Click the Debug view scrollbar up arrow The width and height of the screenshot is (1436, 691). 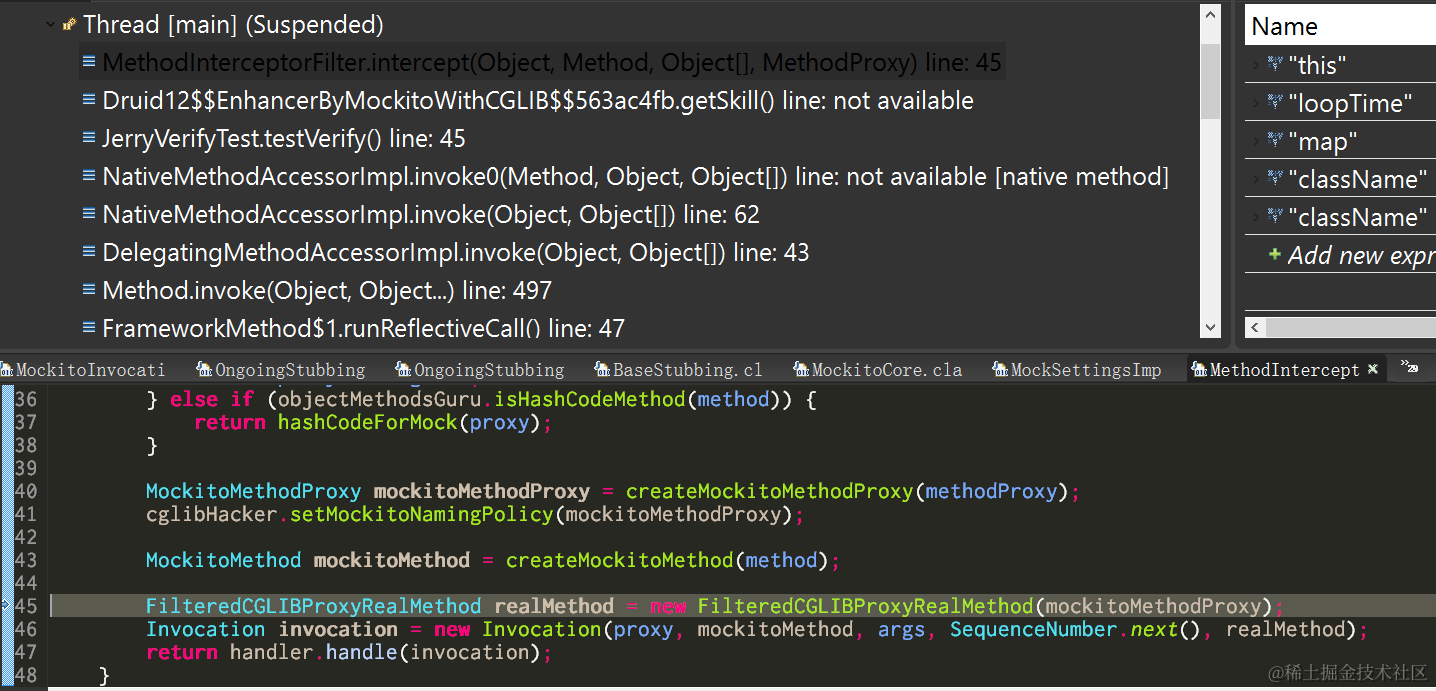pos(1210,15)
